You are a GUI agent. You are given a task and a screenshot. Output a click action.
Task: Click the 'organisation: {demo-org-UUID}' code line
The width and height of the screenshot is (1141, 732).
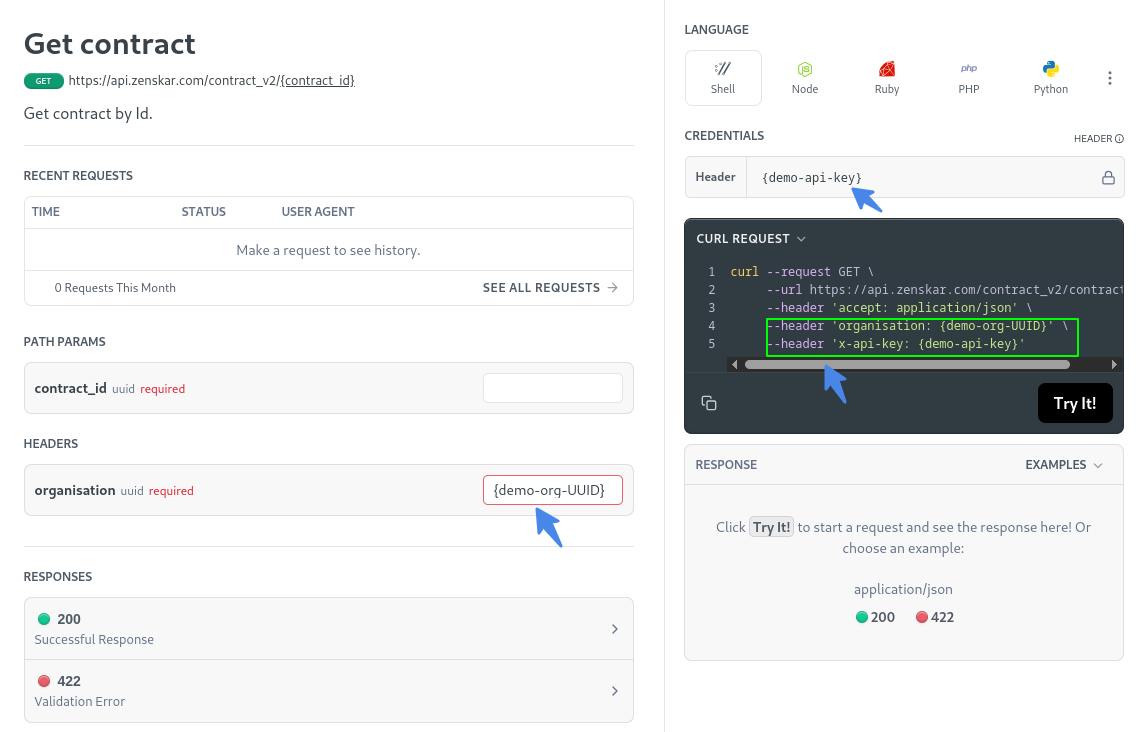(x=917, y=325)
